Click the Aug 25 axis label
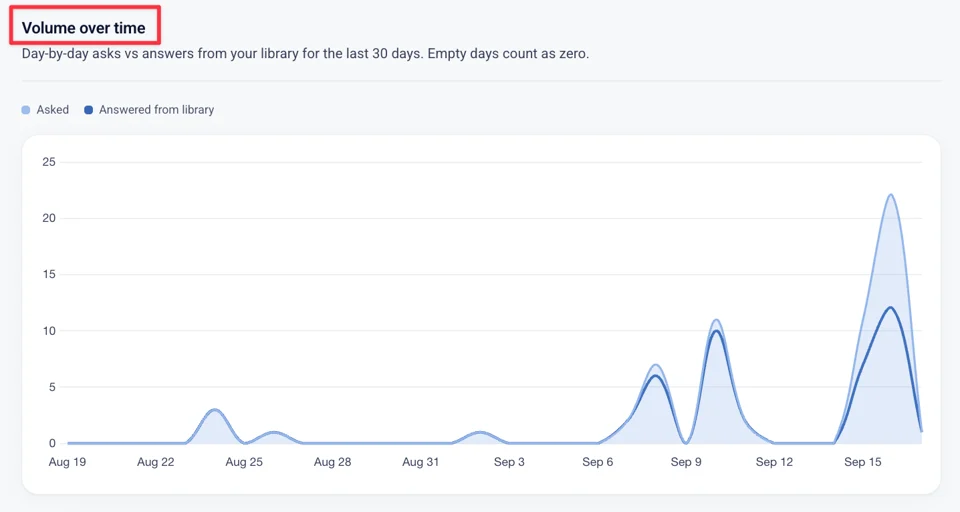This screenshot has width=960, height=512. (x=244, y=462)
